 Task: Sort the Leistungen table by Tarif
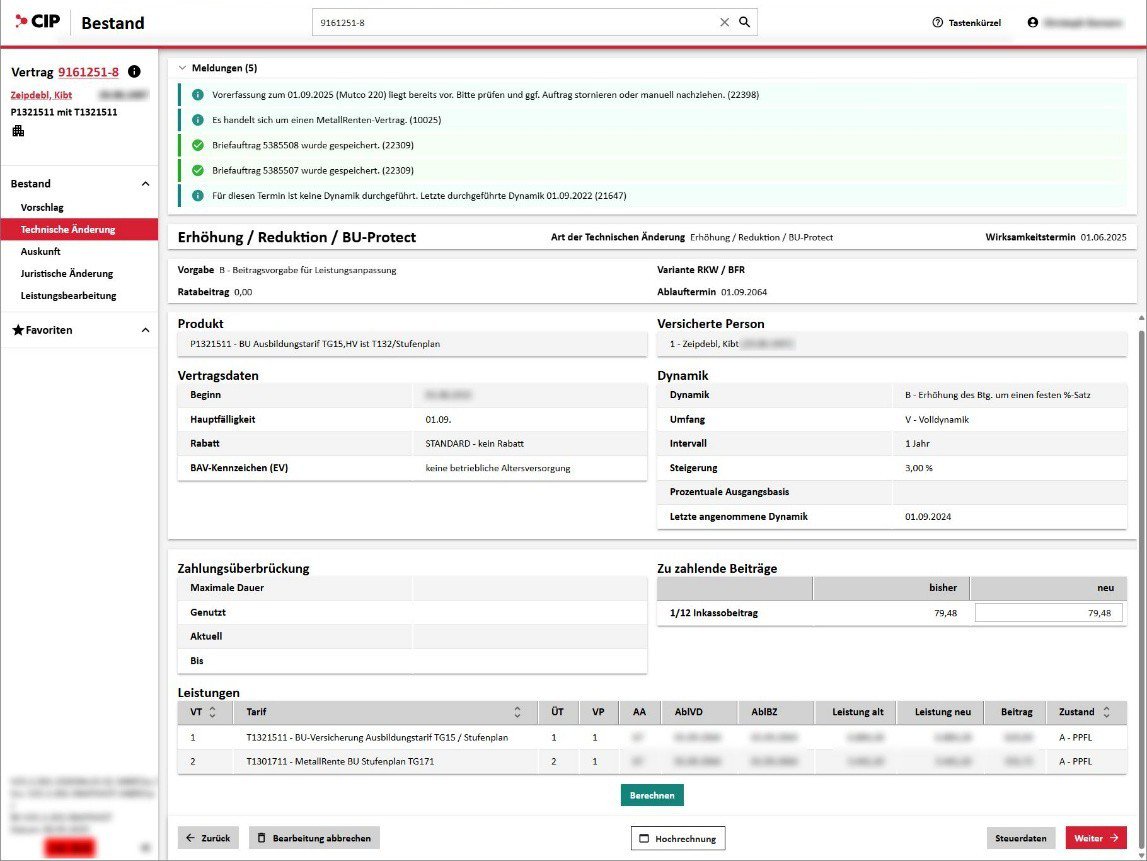pyautogui.click(x=517, y=712)
